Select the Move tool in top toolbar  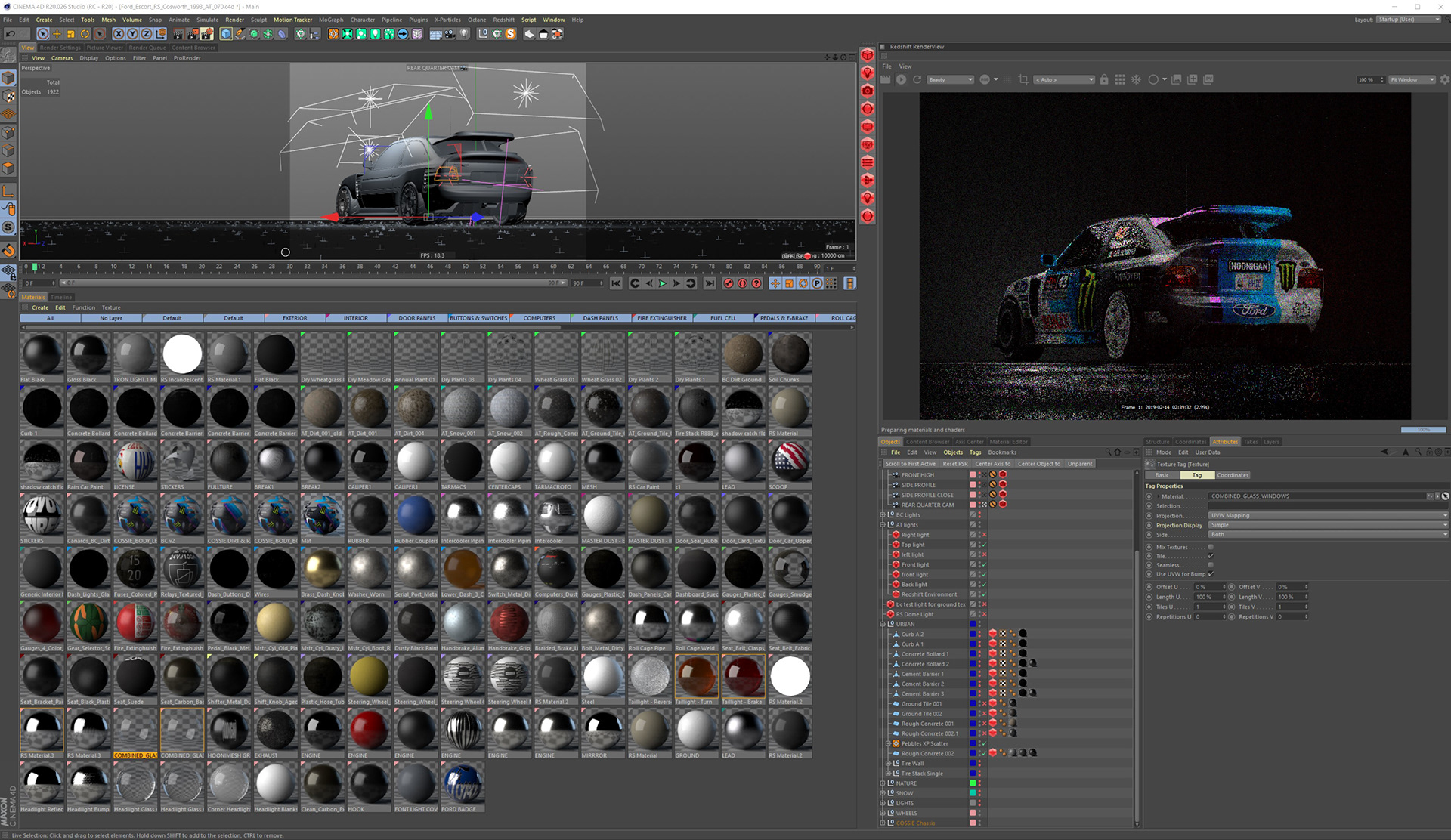[x=57, y=34]
